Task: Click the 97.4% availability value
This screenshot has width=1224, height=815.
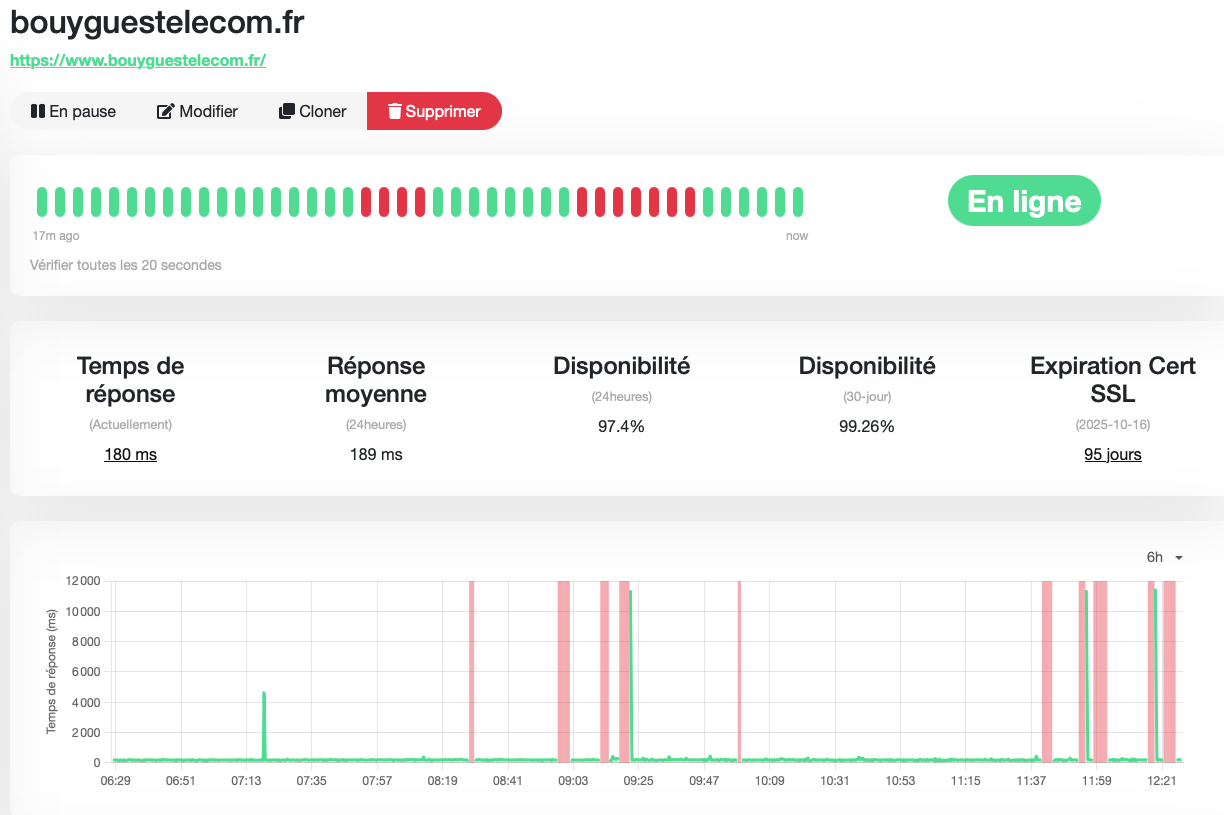Action: coord(621,426)
